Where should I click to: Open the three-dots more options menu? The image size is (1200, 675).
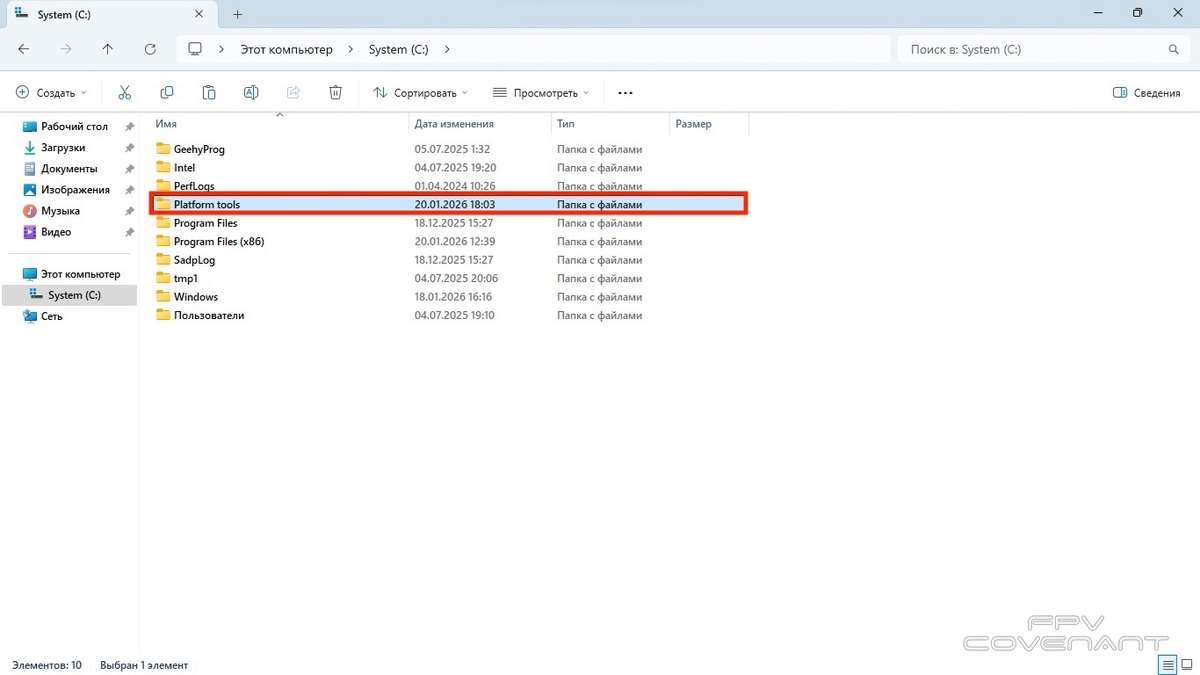click(626, 92)
